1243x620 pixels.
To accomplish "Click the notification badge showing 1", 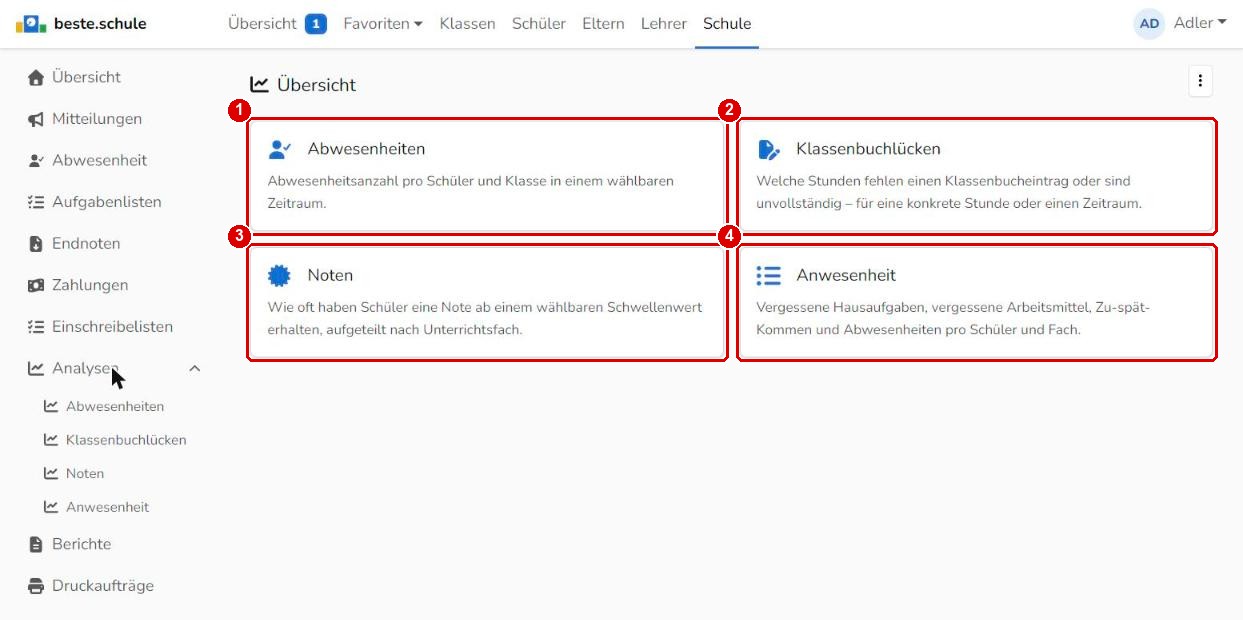I will [316, 23].
